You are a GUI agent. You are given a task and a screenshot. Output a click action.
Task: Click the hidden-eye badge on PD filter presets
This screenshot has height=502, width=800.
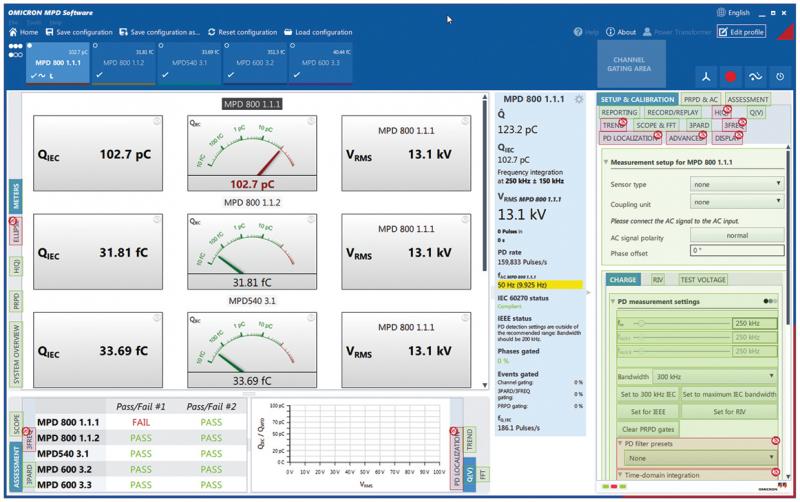(776, 440)
